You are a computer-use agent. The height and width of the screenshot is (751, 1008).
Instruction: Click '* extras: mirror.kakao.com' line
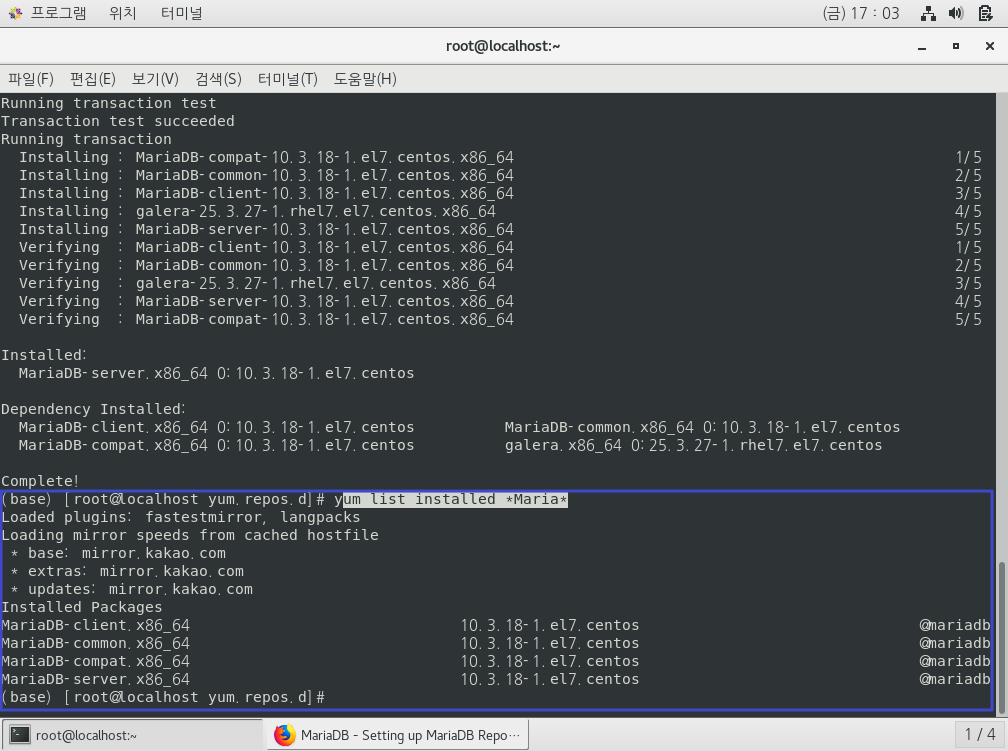click(127, 571)
